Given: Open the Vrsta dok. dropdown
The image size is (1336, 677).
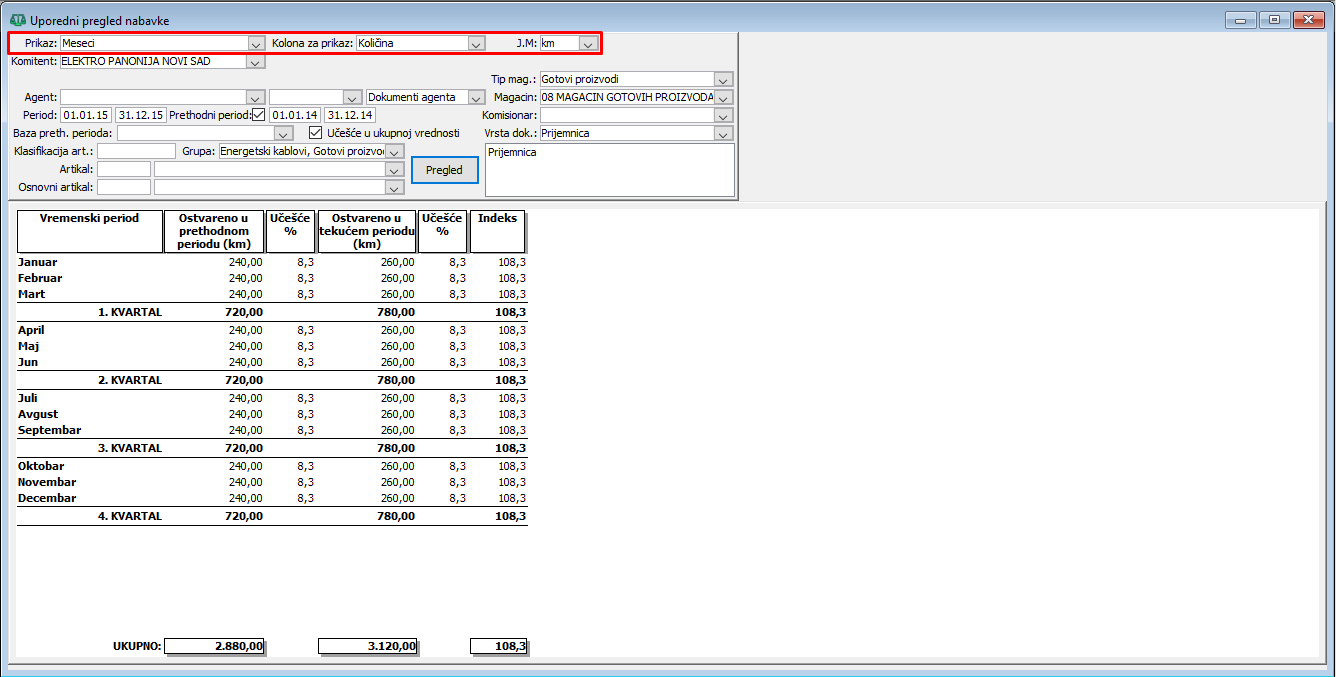Looking at the screenshot, I should (724, 134).
